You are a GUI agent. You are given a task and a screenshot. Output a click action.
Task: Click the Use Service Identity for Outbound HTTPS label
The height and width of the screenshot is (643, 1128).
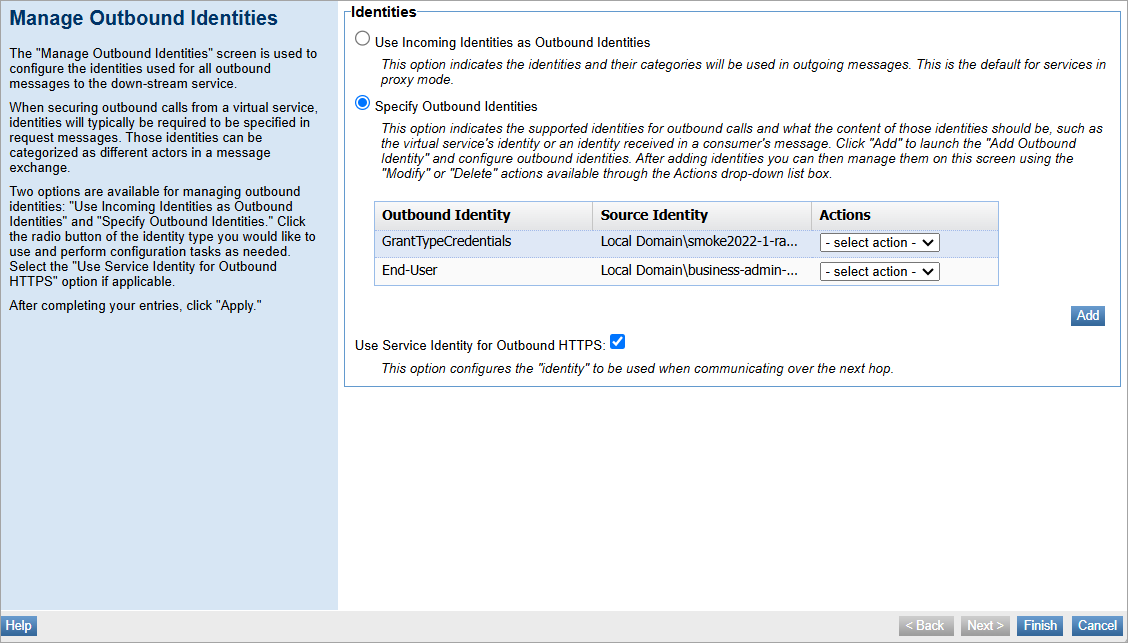480,345
